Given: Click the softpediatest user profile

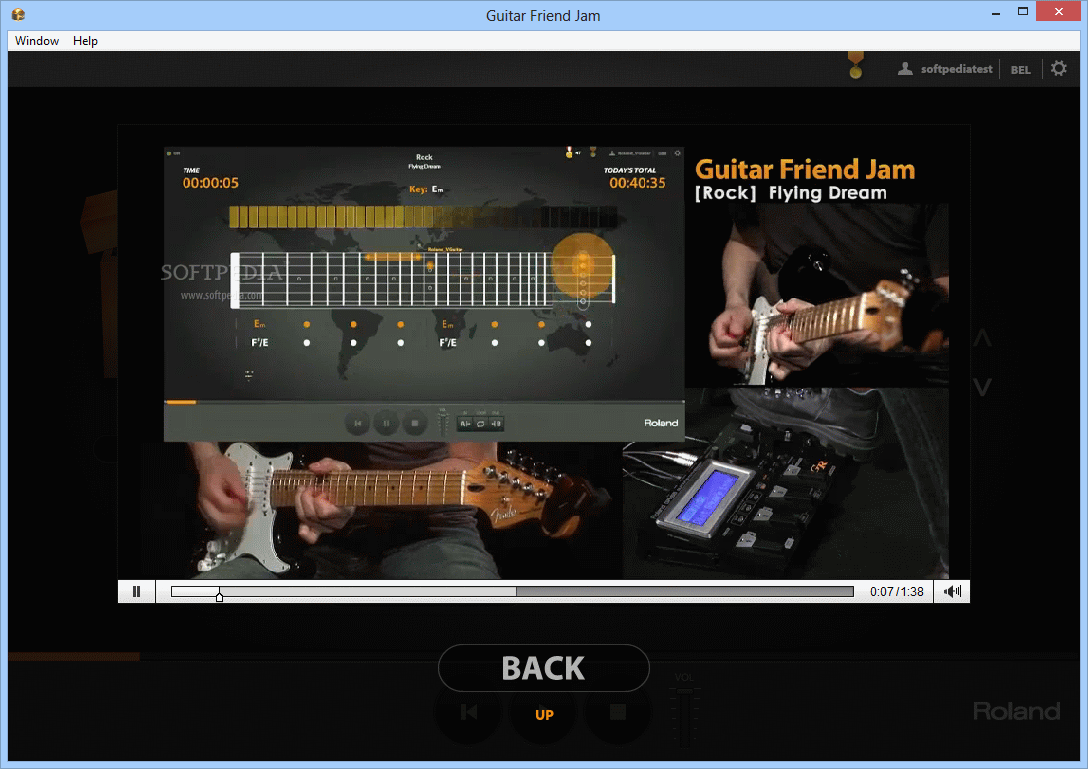Looking at the screenshot, I should click(945, 69).
